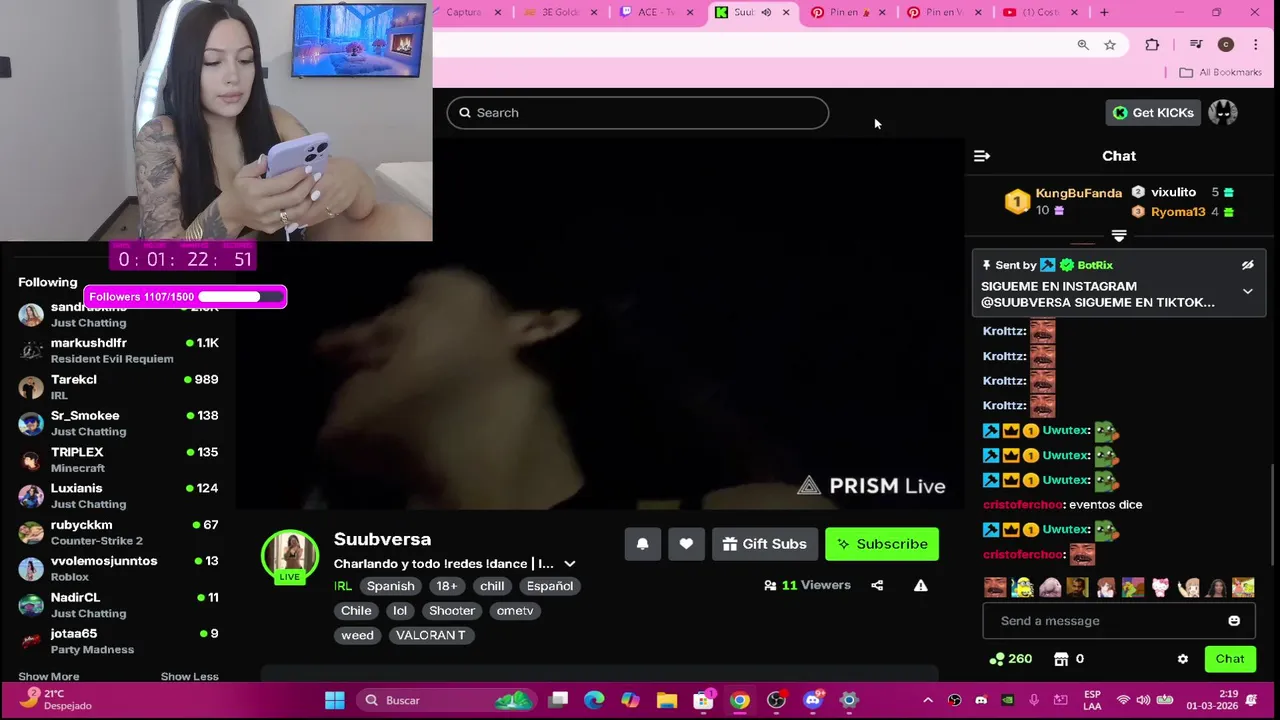1280x720 pixels.
Task: Click the IRL category link
Action: click(x=343, y=586)
